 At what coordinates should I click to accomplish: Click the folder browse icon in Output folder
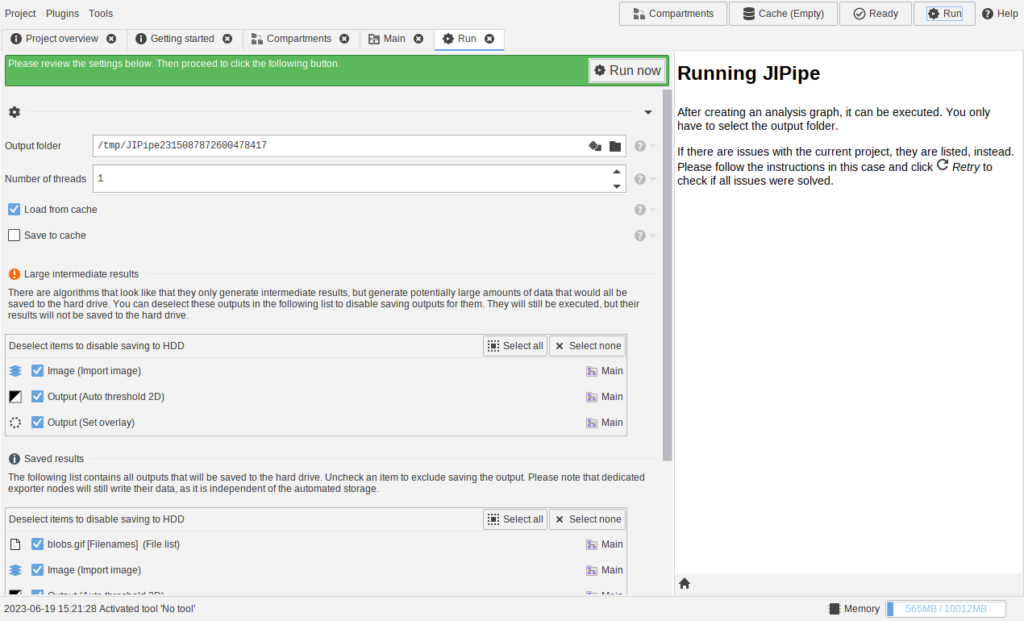point(615,146)
